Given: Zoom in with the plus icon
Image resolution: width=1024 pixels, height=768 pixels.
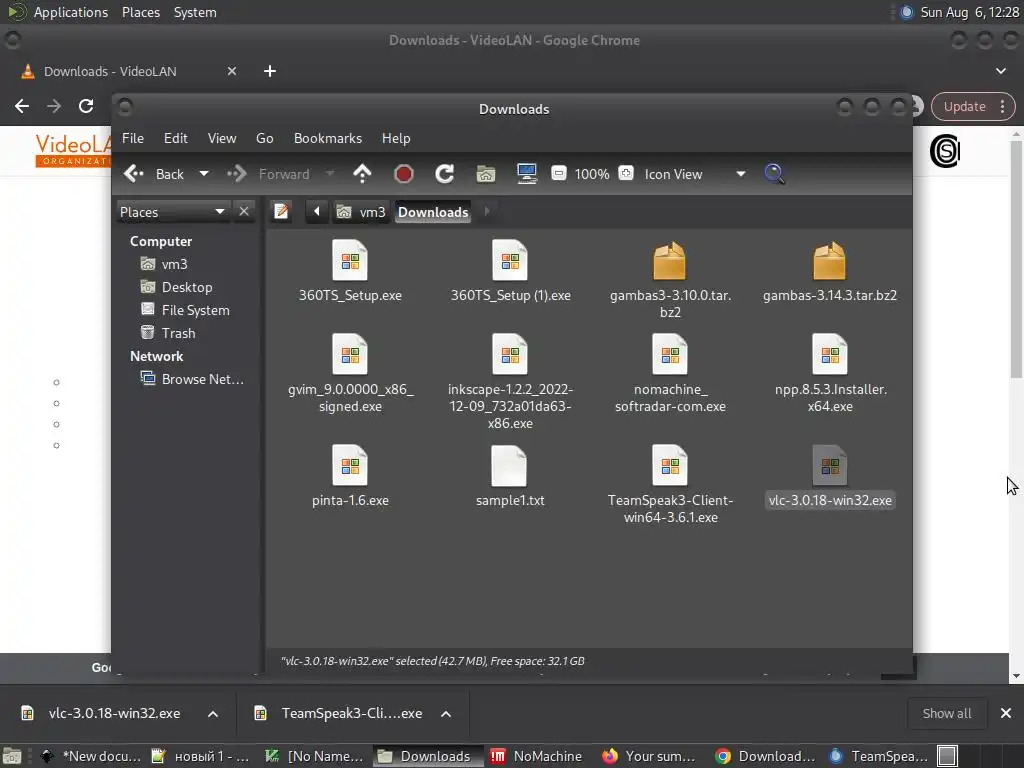Looking at the screenshot, I should click(x=626, y=173).
